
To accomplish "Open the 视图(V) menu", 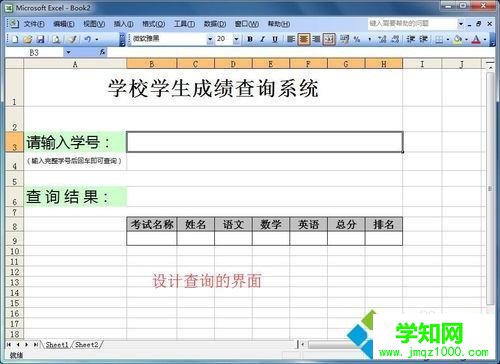I will (94, 24).
